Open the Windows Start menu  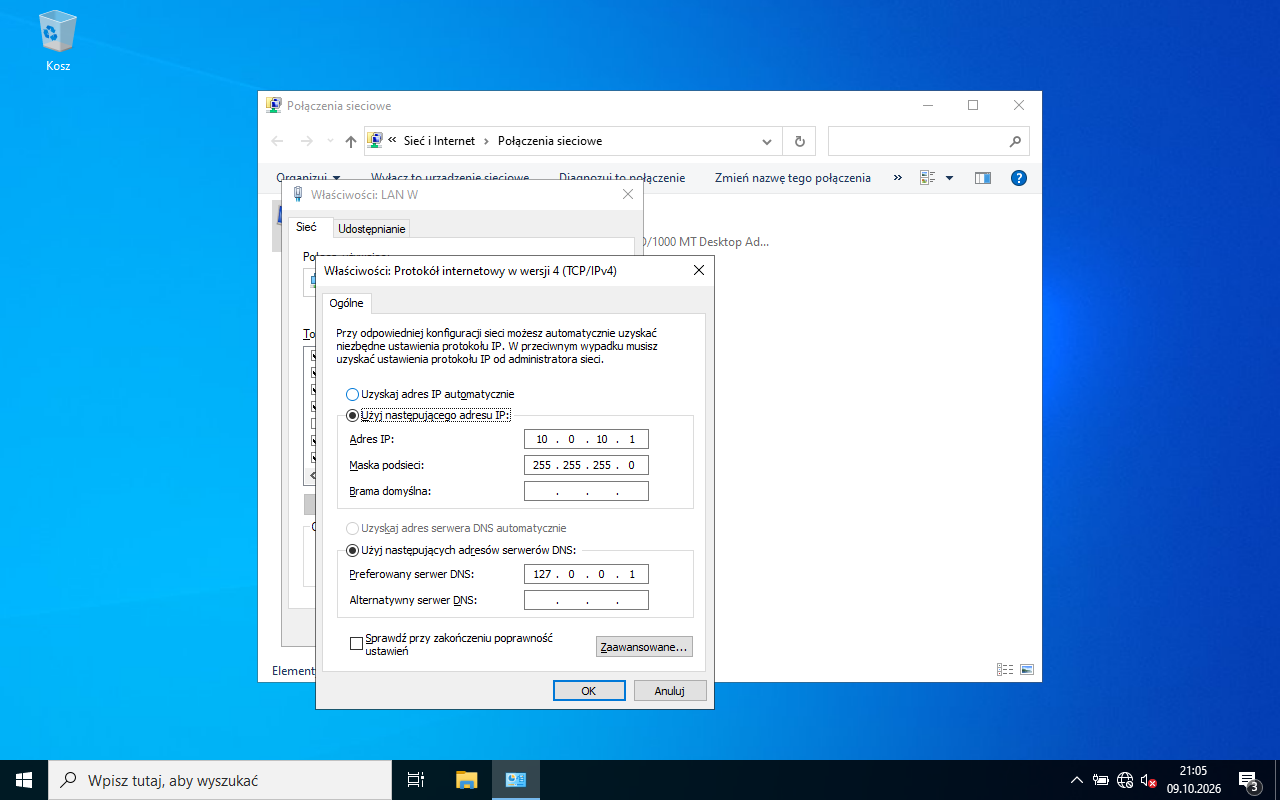(x=24, y=780)
